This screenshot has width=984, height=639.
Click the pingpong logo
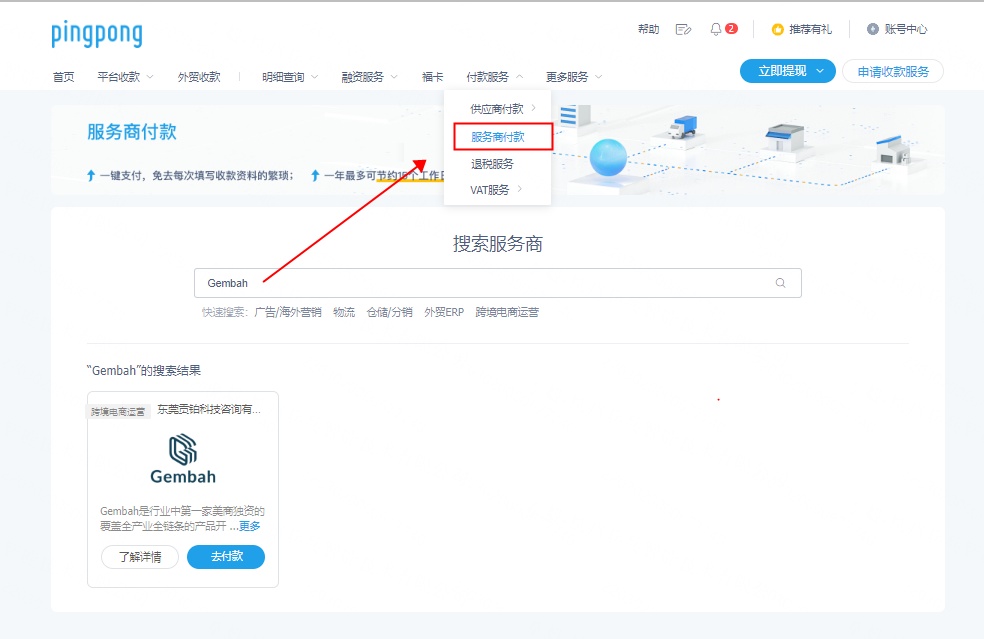pos(97,34)
